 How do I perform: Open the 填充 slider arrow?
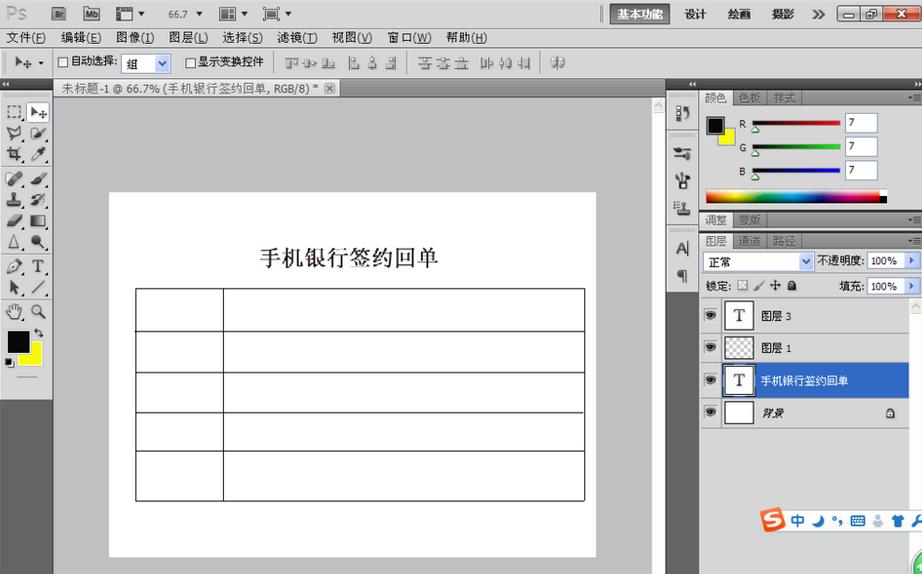(x=912, y=286)
